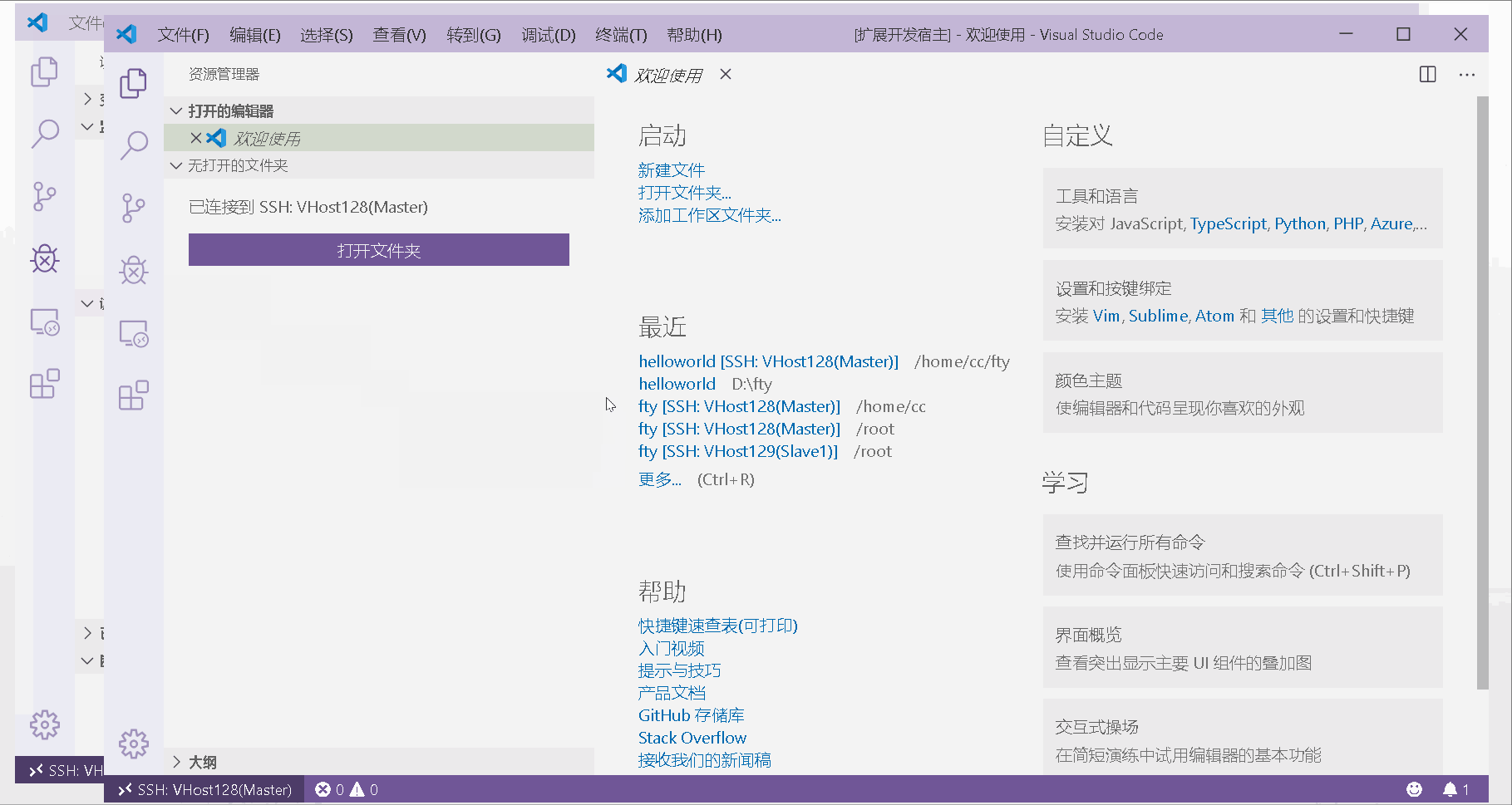Image resolution: width=1512 pixels, height=805 pixels.
Task: Click 添加工作区文件夹... link
Action: click(x=710, y=215)
